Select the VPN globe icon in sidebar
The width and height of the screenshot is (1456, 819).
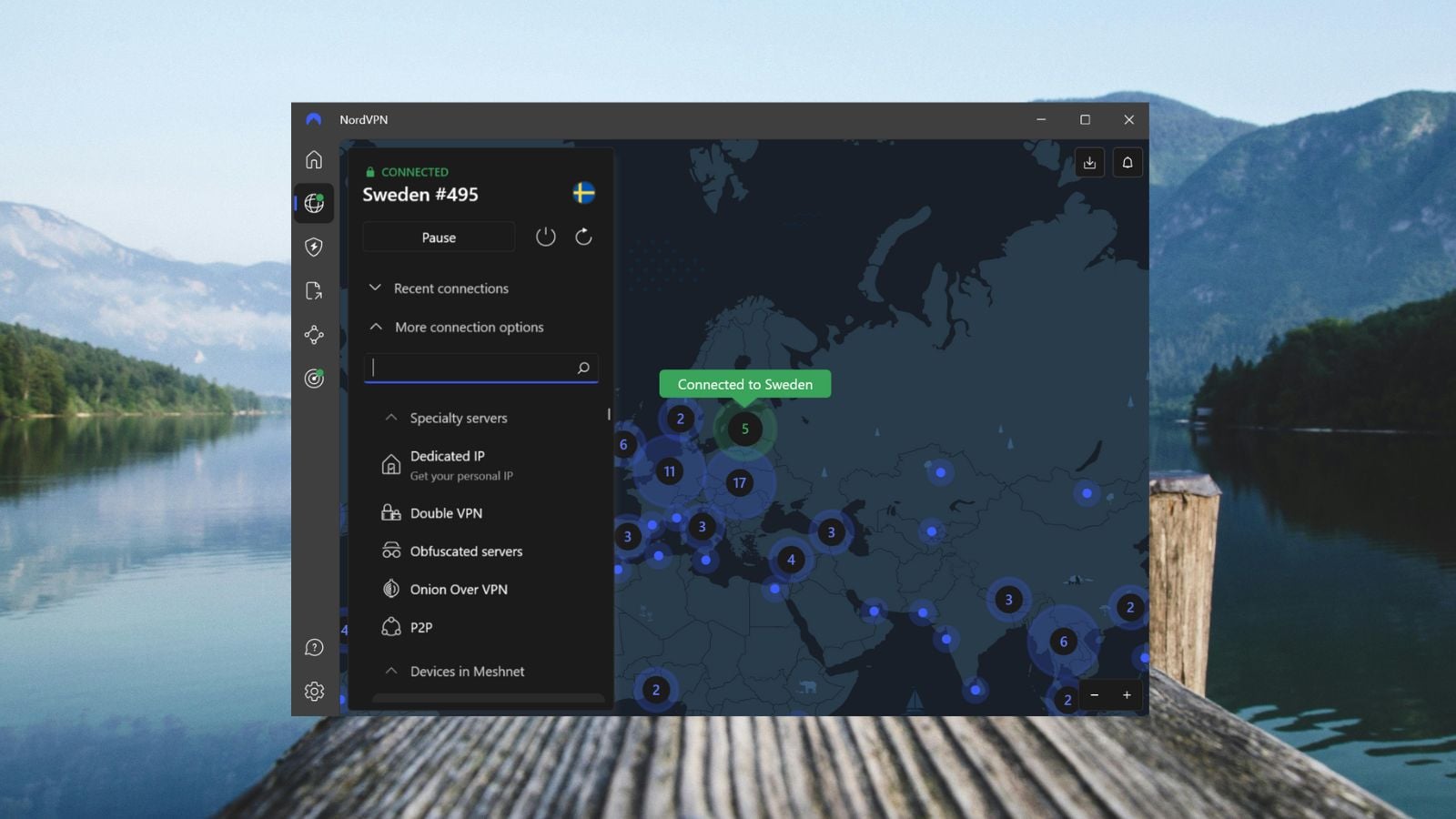pyautogui.click(x=314, y=204)
